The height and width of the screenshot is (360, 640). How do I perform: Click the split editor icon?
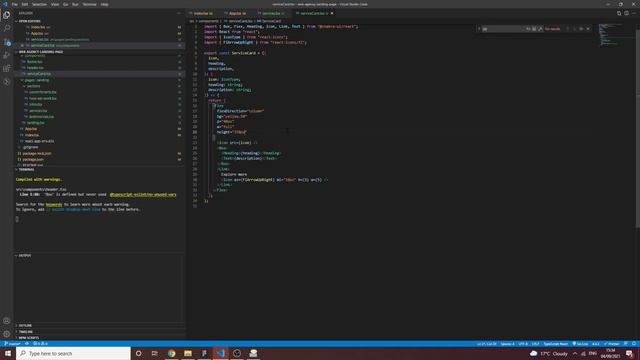[x=626, y=13]
